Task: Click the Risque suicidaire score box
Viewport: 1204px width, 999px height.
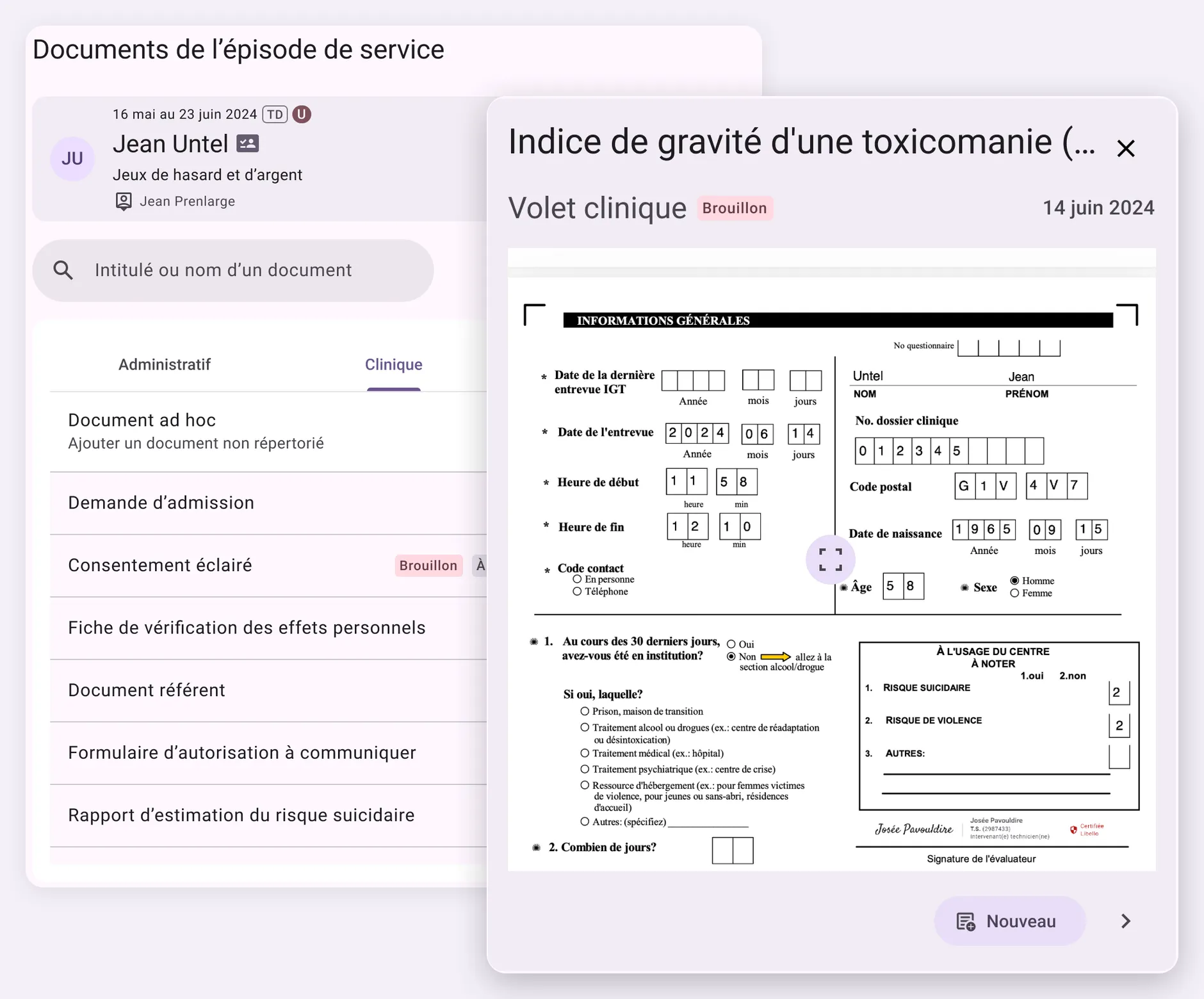Action: pos(1119,692)
